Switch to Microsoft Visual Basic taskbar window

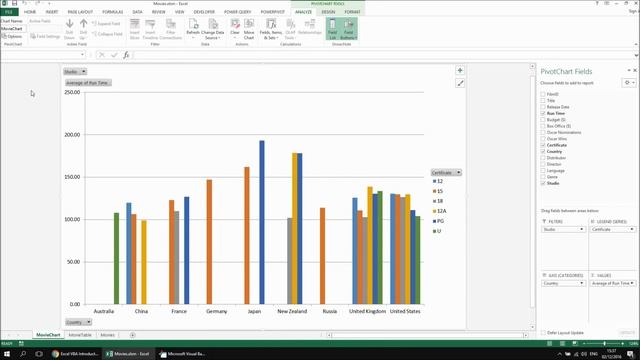[x=182, y=354]
